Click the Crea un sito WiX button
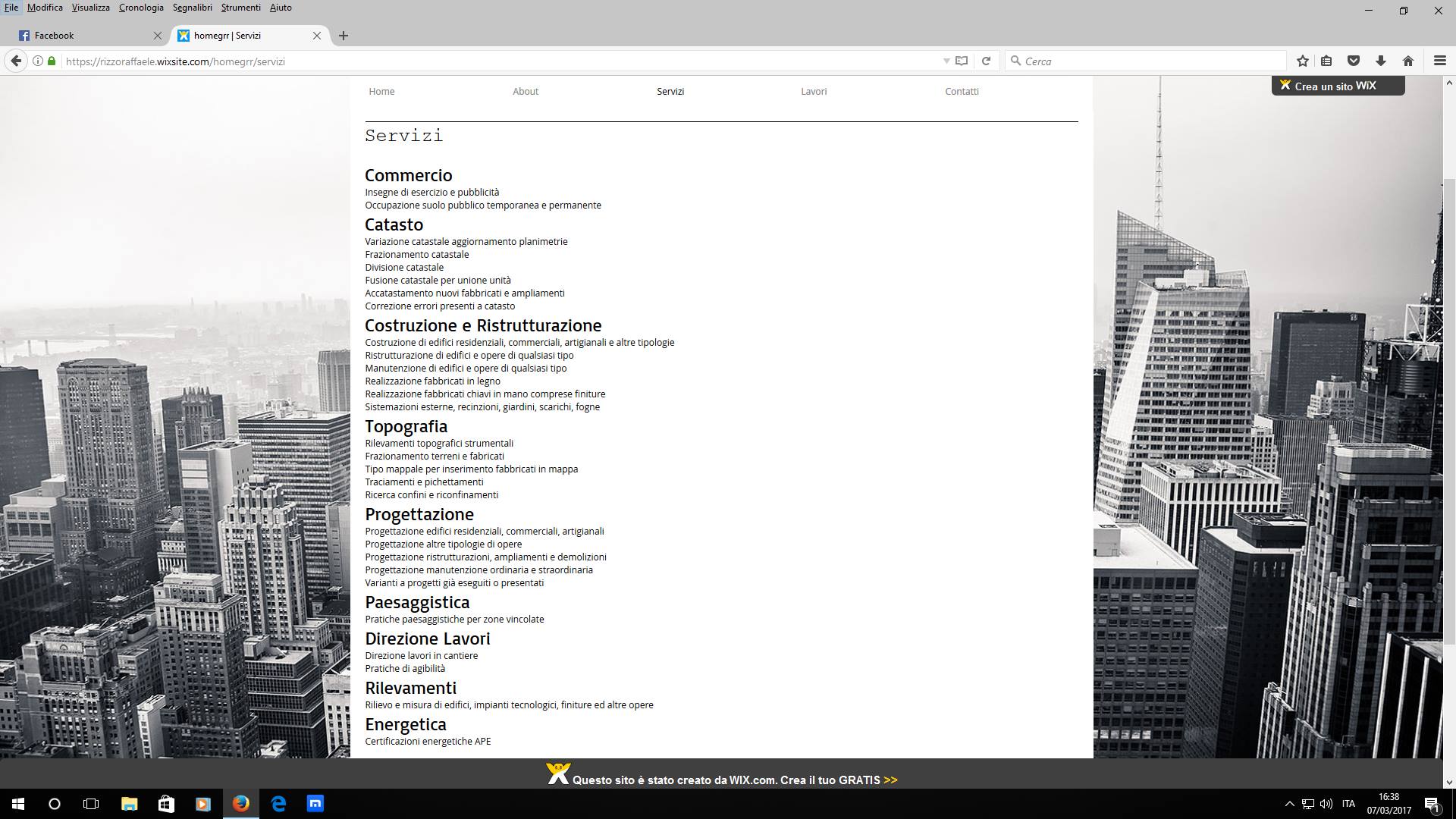Image resolution: width=1456 pixels, height=819 pixels. [1338, 86]
